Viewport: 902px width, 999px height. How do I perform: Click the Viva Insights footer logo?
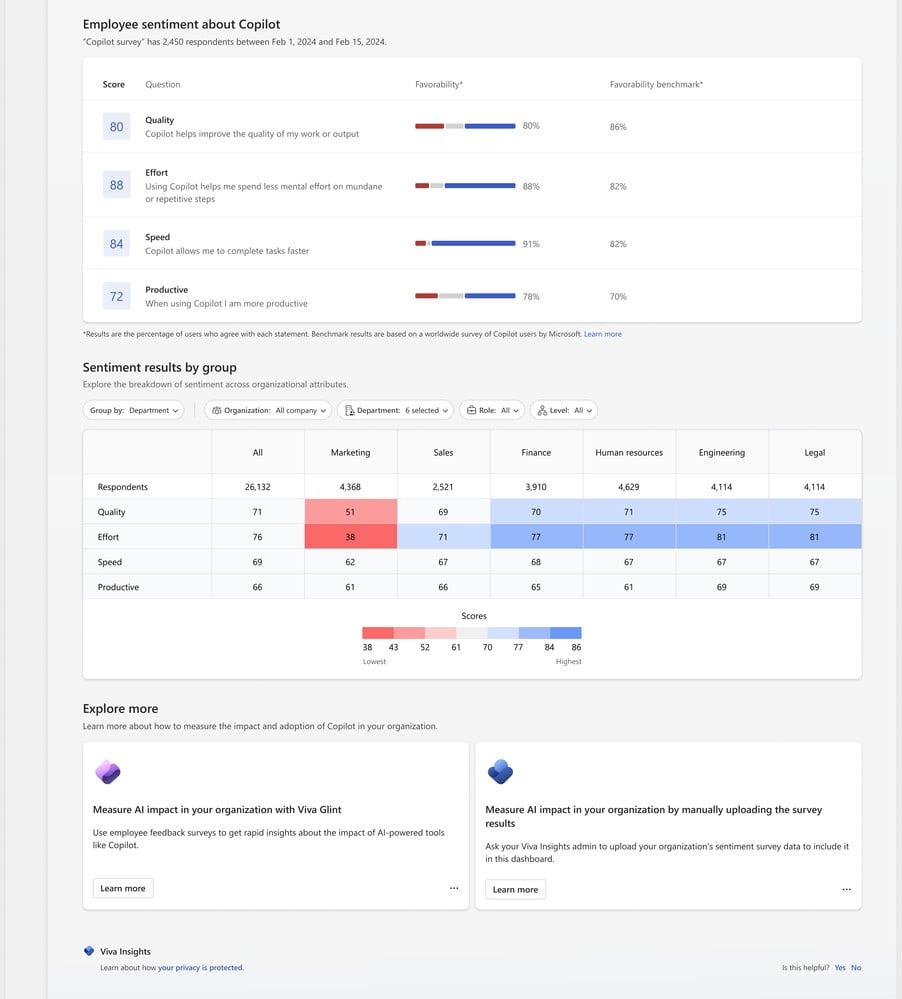(x=89, y=951)
